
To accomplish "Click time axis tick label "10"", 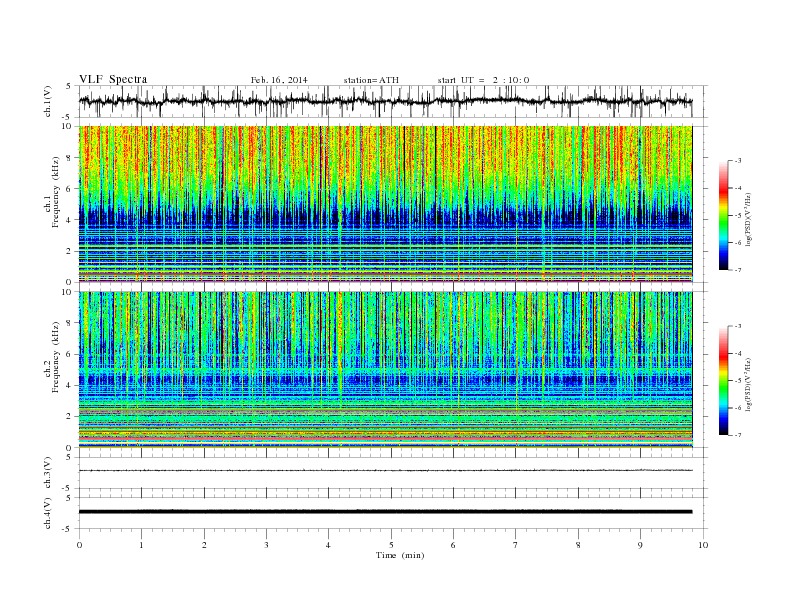I will click(703, 545).
